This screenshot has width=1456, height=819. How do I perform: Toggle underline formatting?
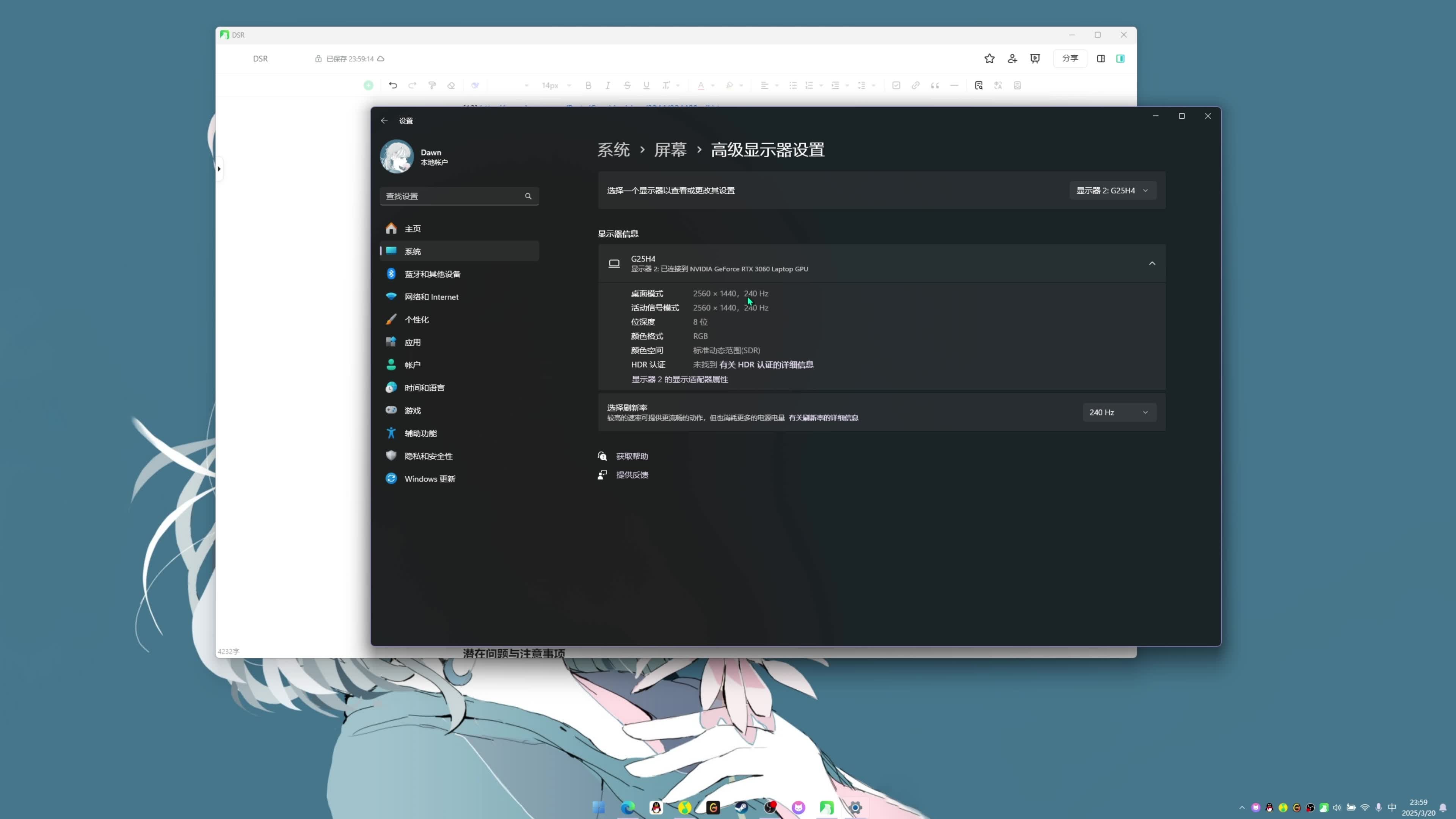646,85
